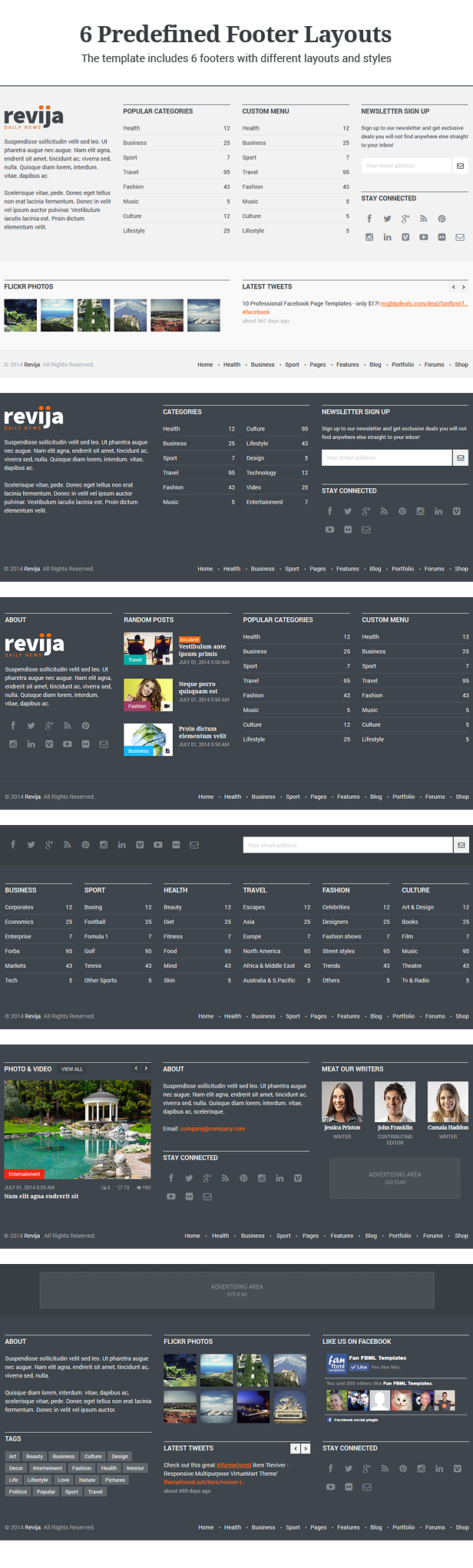This screenshot has height=1568, width=473.
Task: Click next arrow in Photo & Video widget
Action: click(x=146, y=1068)
